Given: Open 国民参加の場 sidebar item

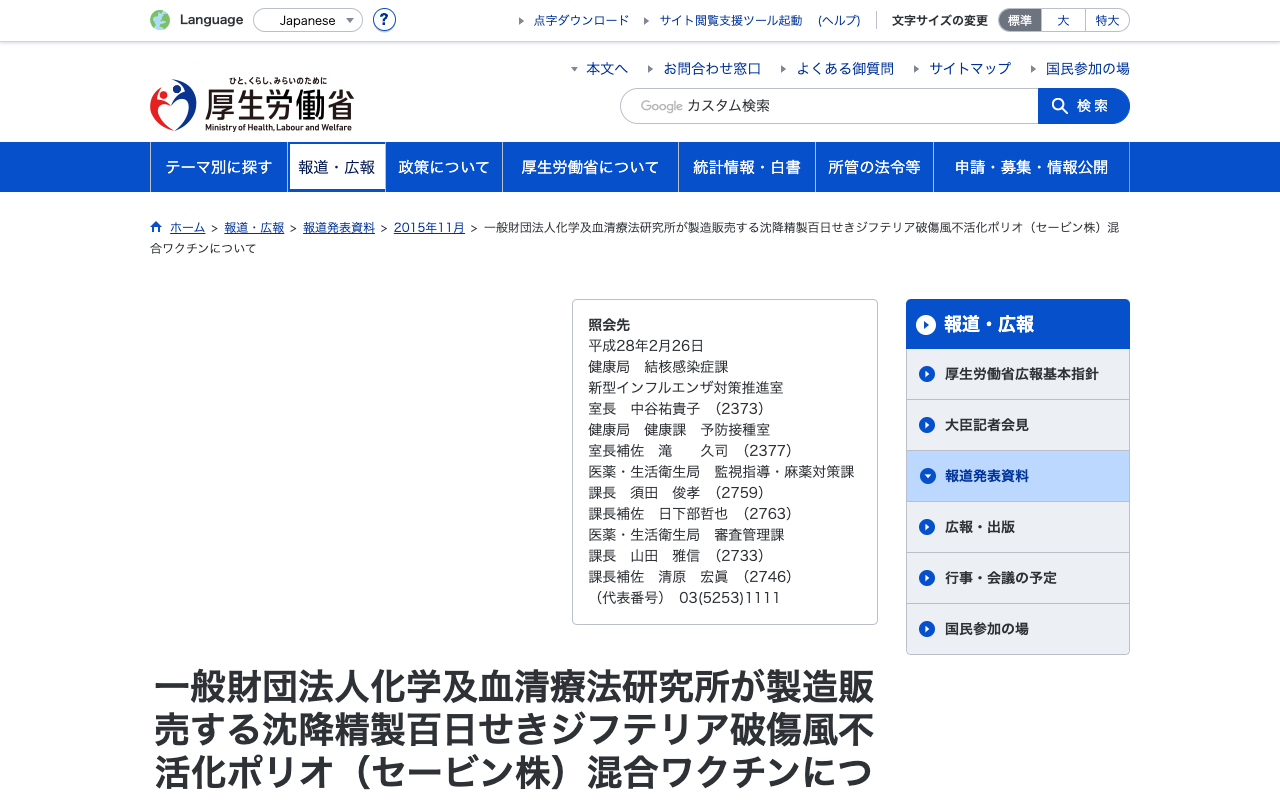Looking at the screenshot, I should click(x=1018, y=629).
